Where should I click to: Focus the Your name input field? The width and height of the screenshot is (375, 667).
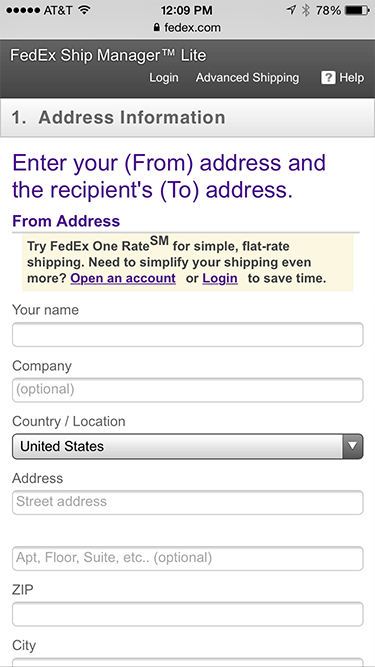coord(188,334)
